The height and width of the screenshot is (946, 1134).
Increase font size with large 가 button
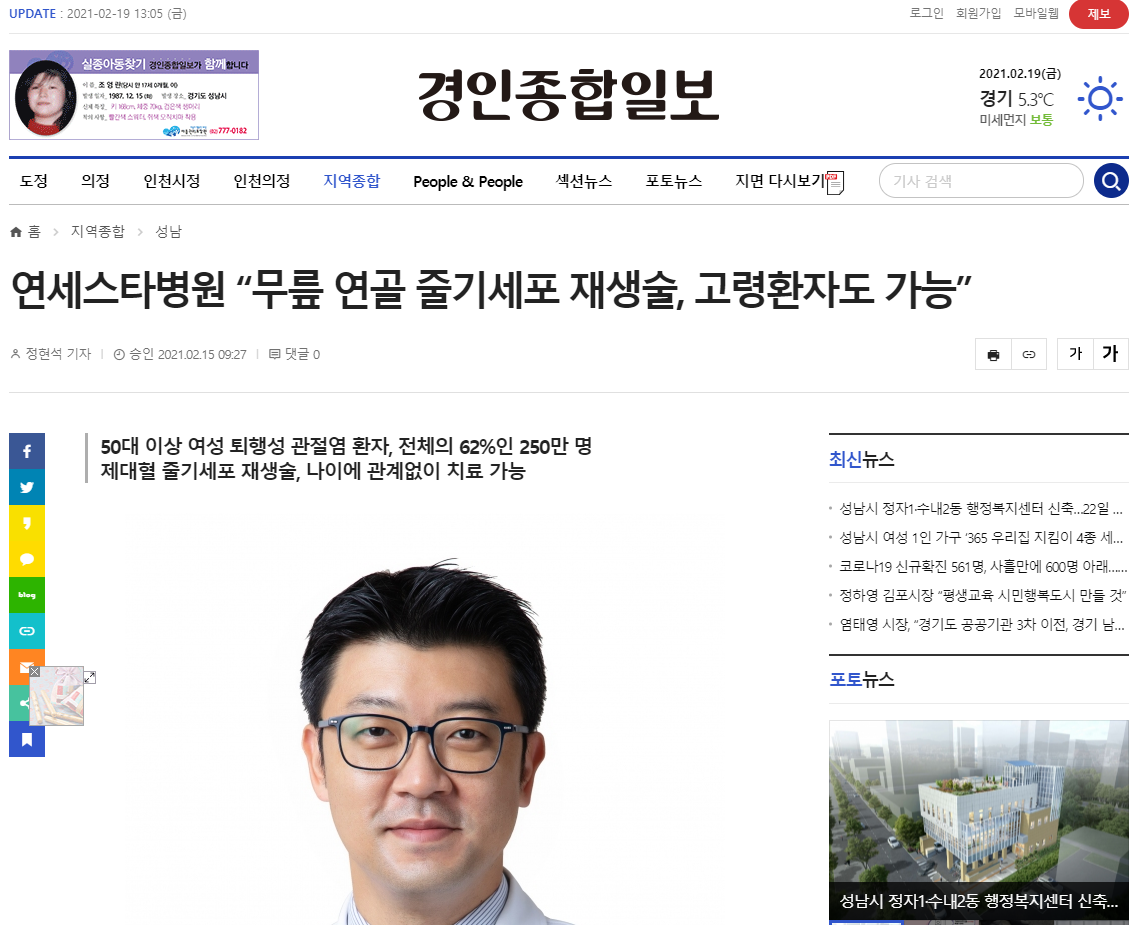tap(1110, 354)
